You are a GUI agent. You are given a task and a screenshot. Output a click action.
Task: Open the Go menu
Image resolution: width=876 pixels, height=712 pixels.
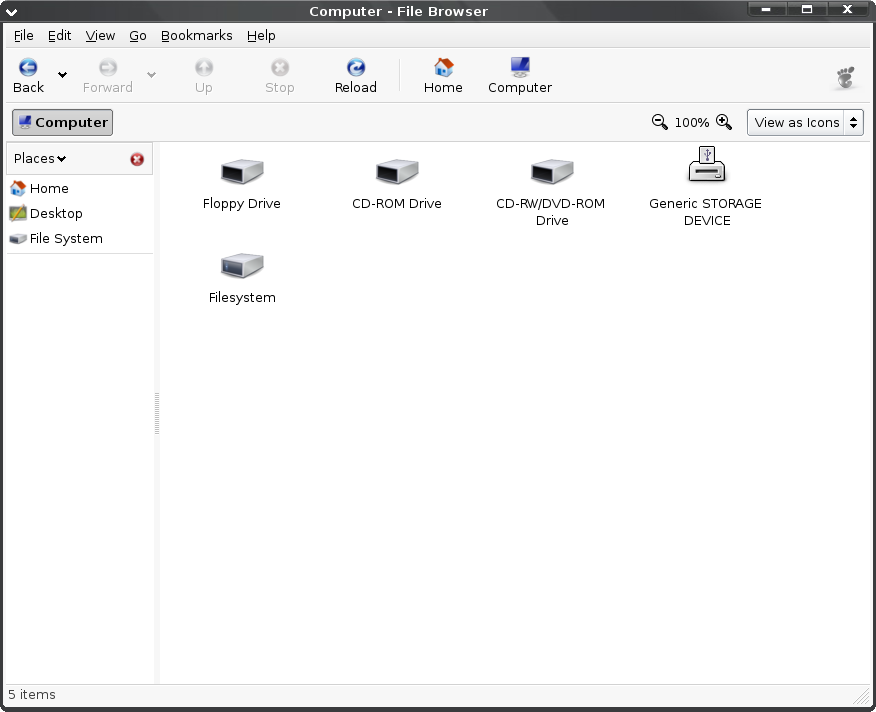tap(137, 36)
